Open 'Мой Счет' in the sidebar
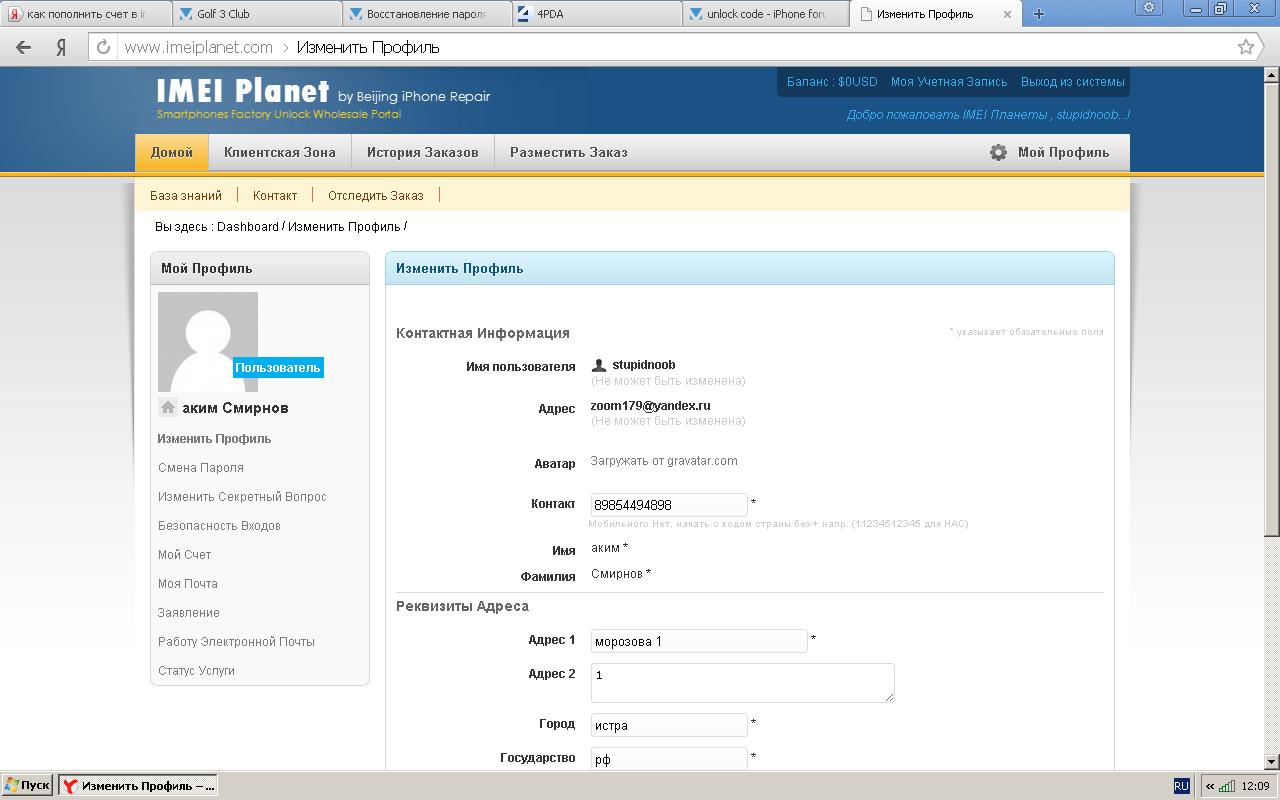 185,554
